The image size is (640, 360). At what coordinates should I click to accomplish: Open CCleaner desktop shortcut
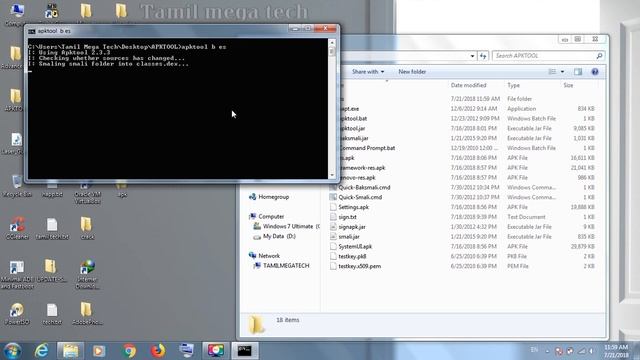17,228
